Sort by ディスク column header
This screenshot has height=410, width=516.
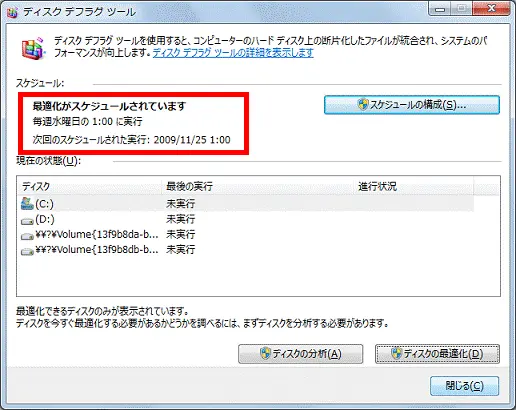89,186
